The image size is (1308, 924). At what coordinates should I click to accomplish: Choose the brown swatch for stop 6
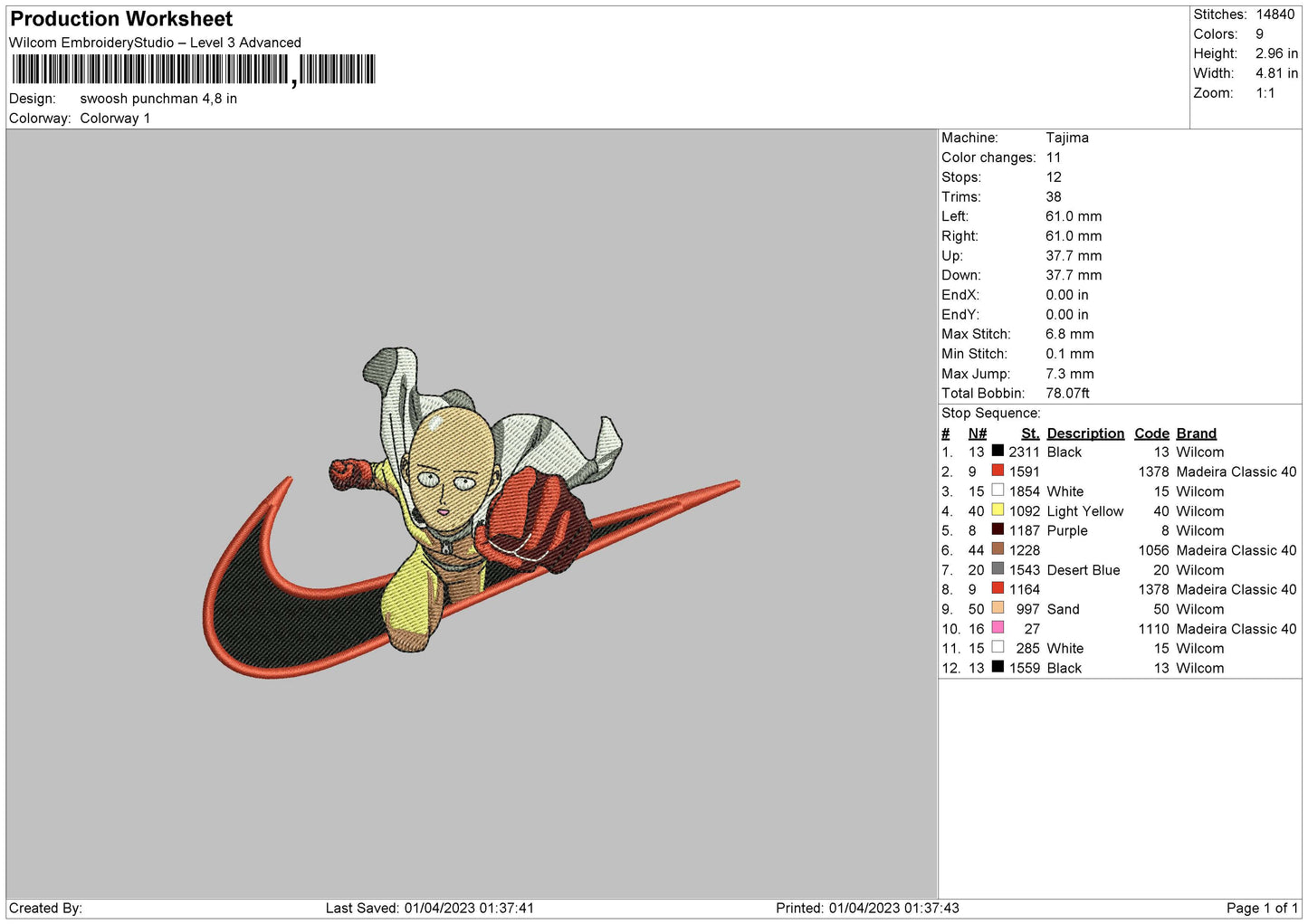pos(998,549)
